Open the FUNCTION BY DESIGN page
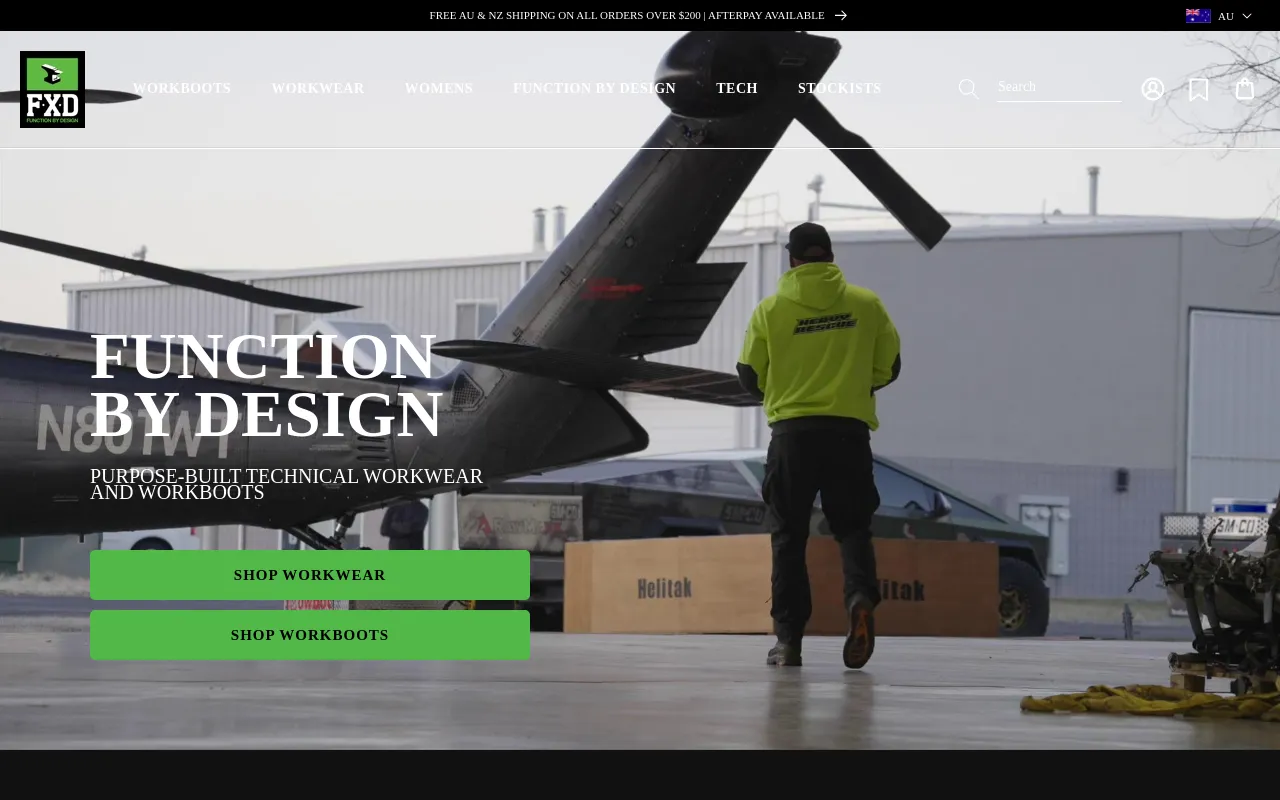The height and width of the screenshot is (800, 1280). point(594,88)
